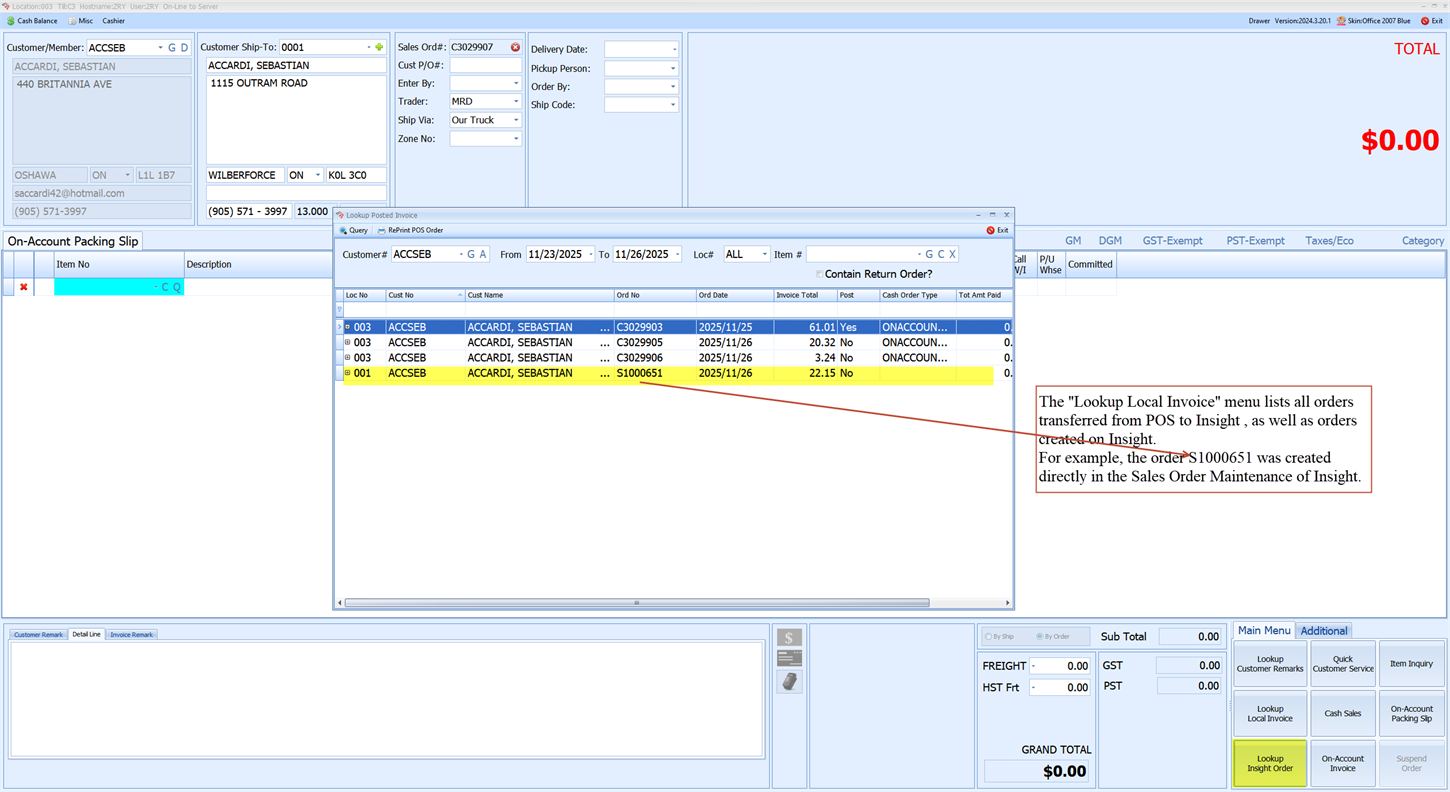Click the red X to delete the packing slip line
The height and width of the screenshot is (792, 1450).
[24, 287]
